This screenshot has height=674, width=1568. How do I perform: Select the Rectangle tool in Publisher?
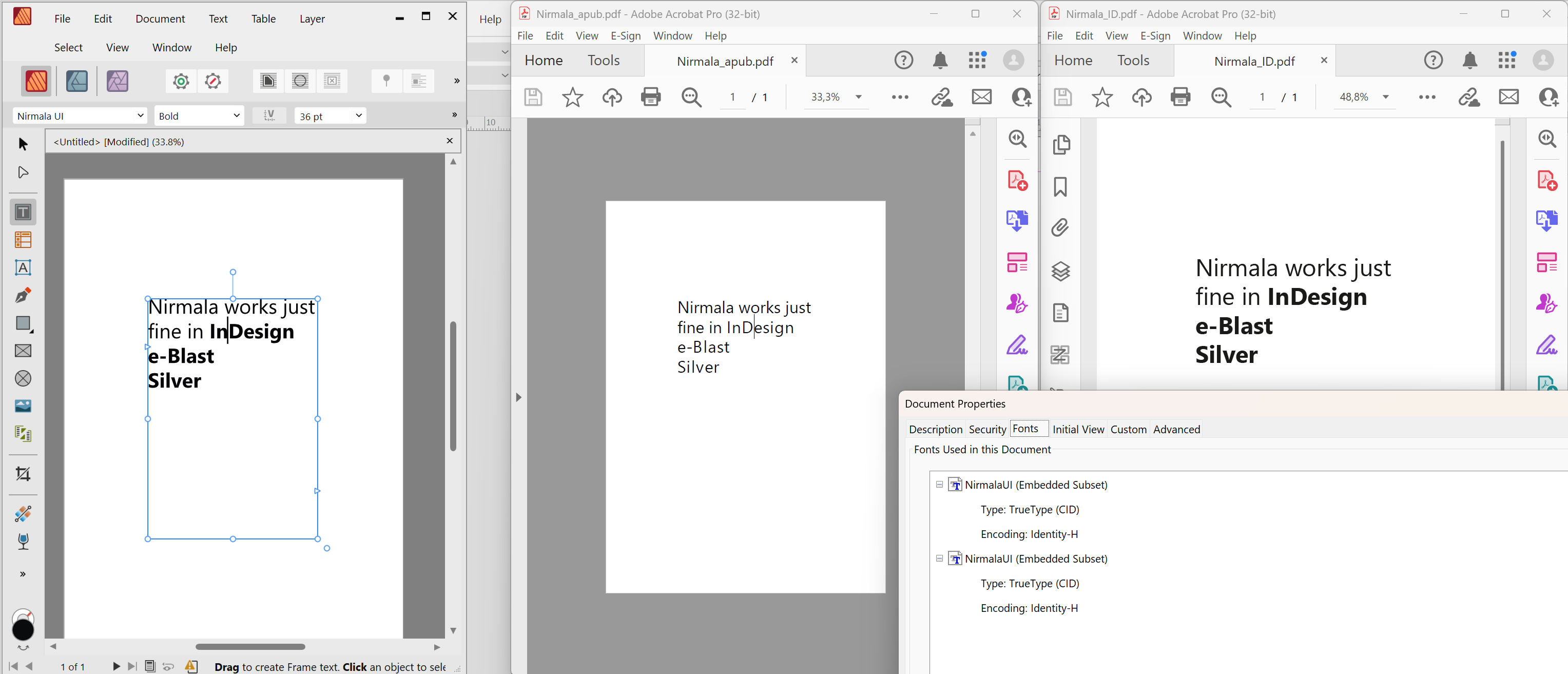coord(23,323)
